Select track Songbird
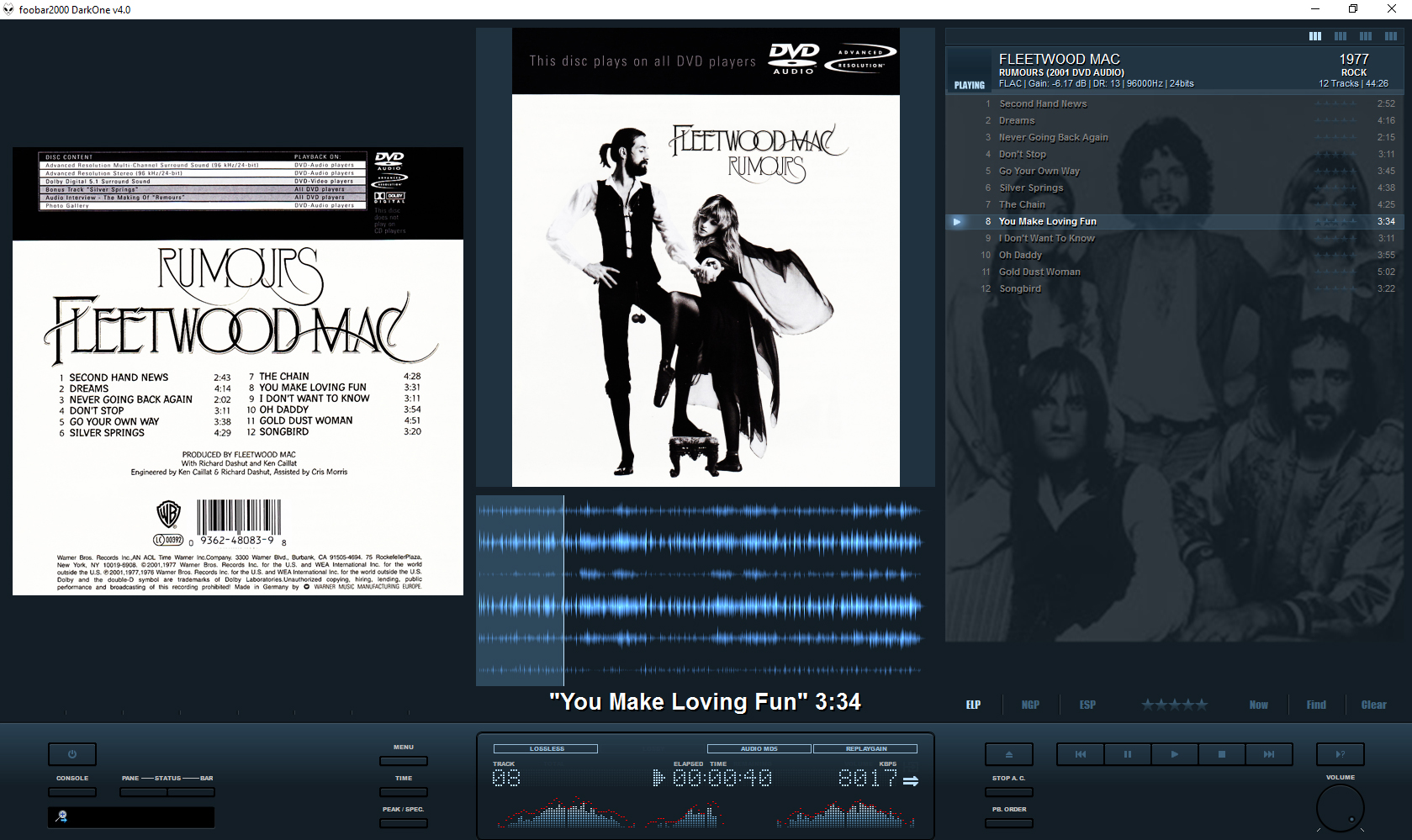 tap(1175, 288)
